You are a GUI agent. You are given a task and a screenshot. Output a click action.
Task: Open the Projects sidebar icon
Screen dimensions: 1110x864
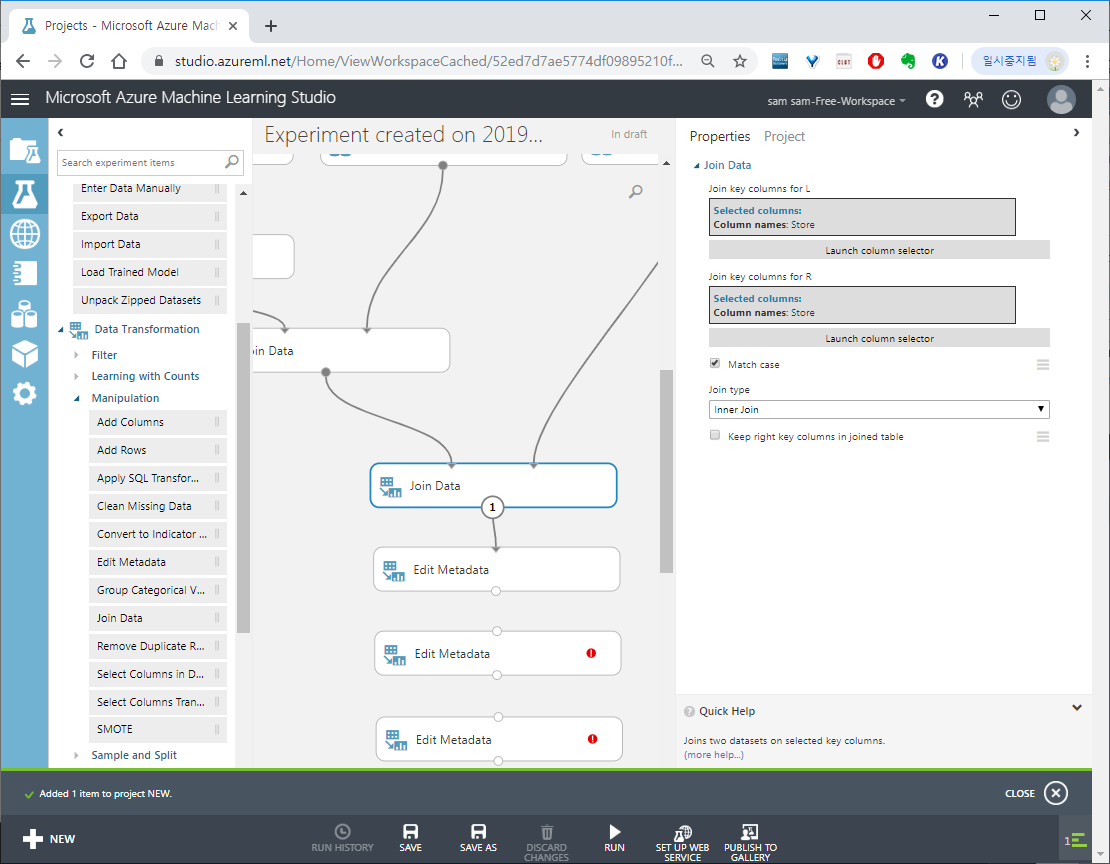[24, 150]
